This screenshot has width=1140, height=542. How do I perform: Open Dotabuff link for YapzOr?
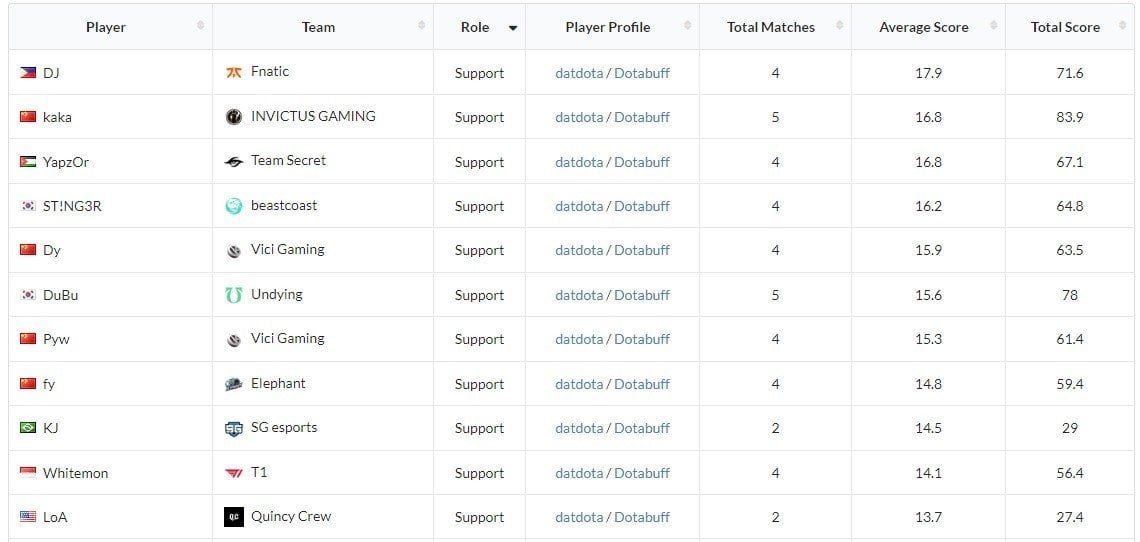(642, 162)
